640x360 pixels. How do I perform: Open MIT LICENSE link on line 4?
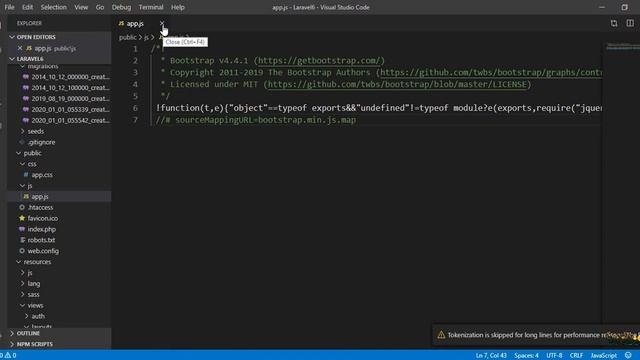[x=397, y=84]
